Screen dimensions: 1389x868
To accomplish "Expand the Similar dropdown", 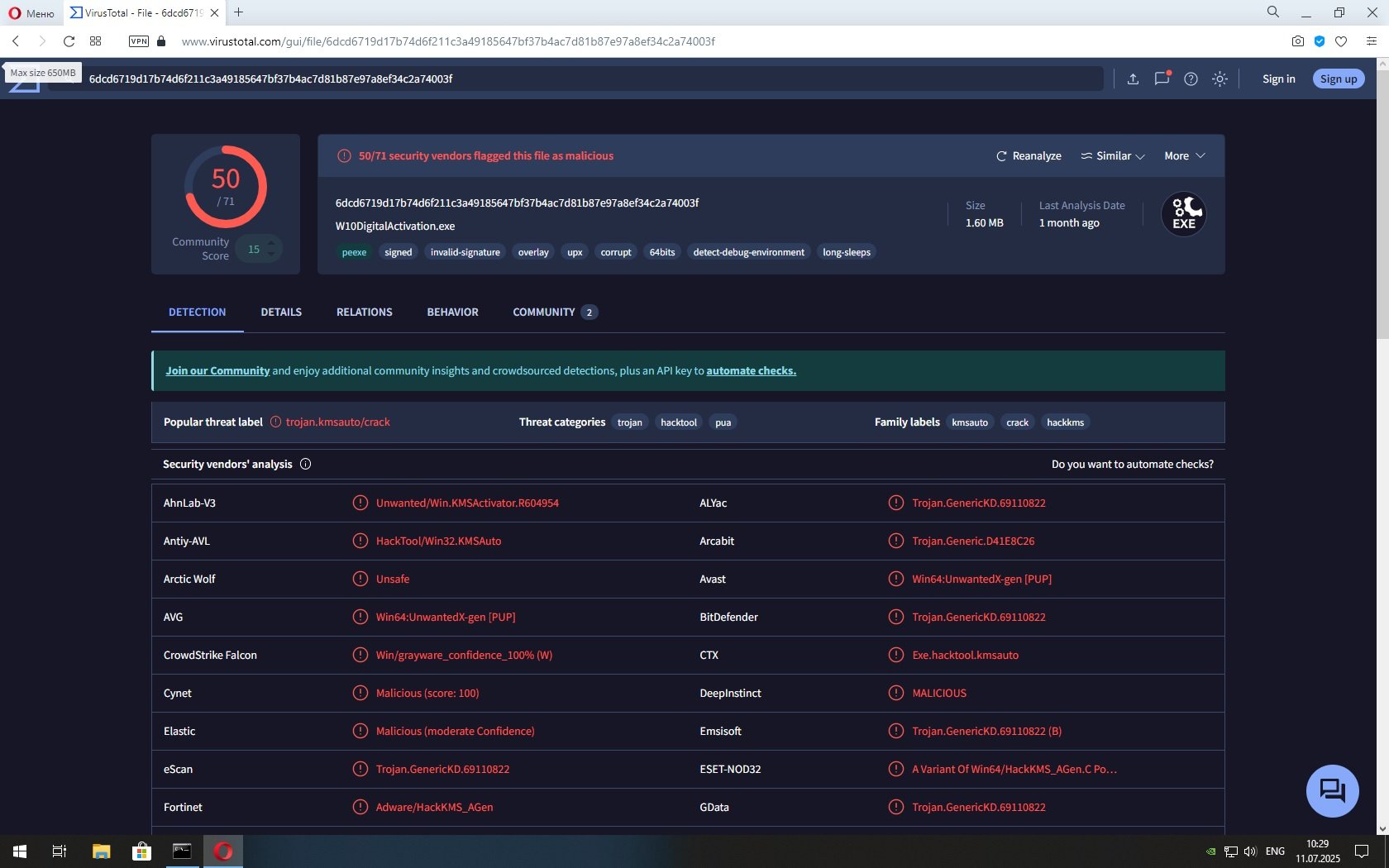I will pyautogui.click(x=1113, y=156).
